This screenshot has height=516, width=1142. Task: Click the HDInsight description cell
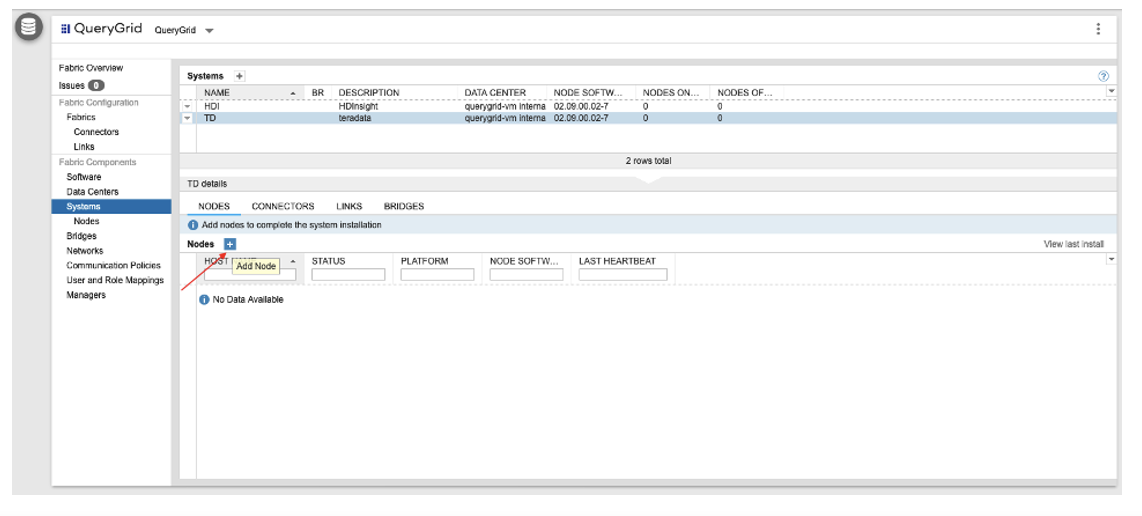(358, 106)
